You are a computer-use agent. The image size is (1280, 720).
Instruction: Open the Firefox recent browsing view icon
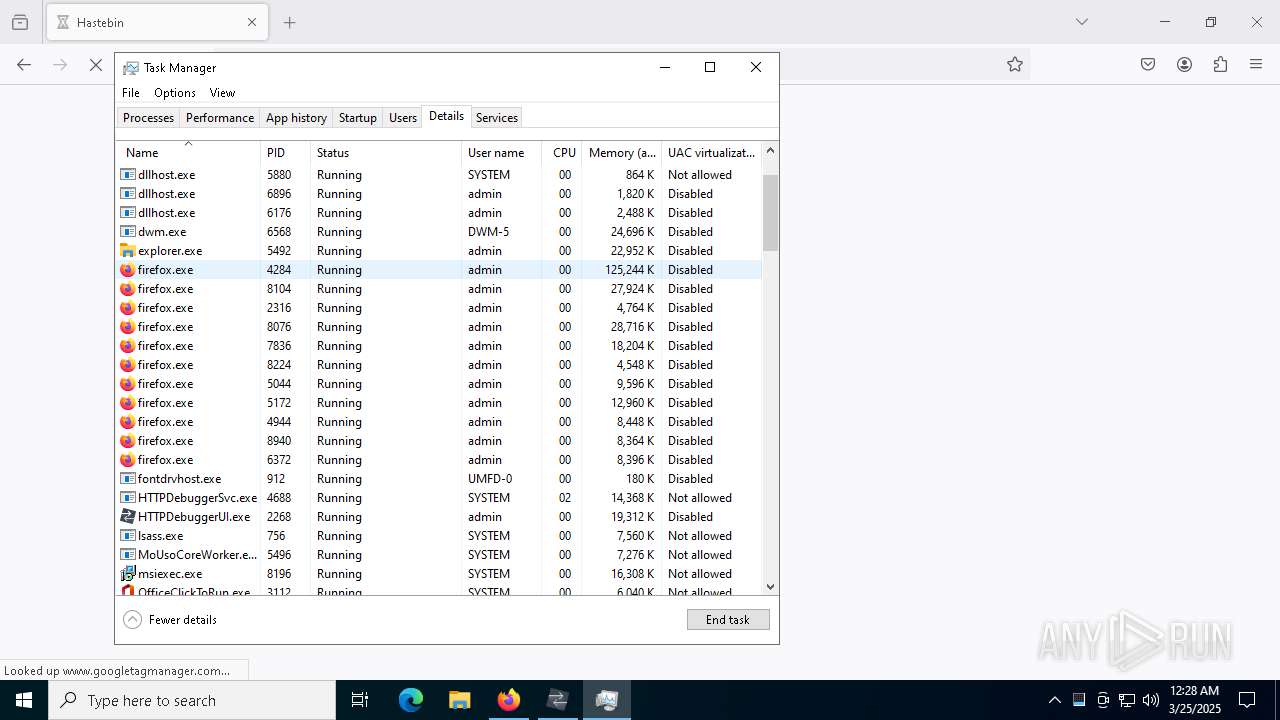click(20, 22)
